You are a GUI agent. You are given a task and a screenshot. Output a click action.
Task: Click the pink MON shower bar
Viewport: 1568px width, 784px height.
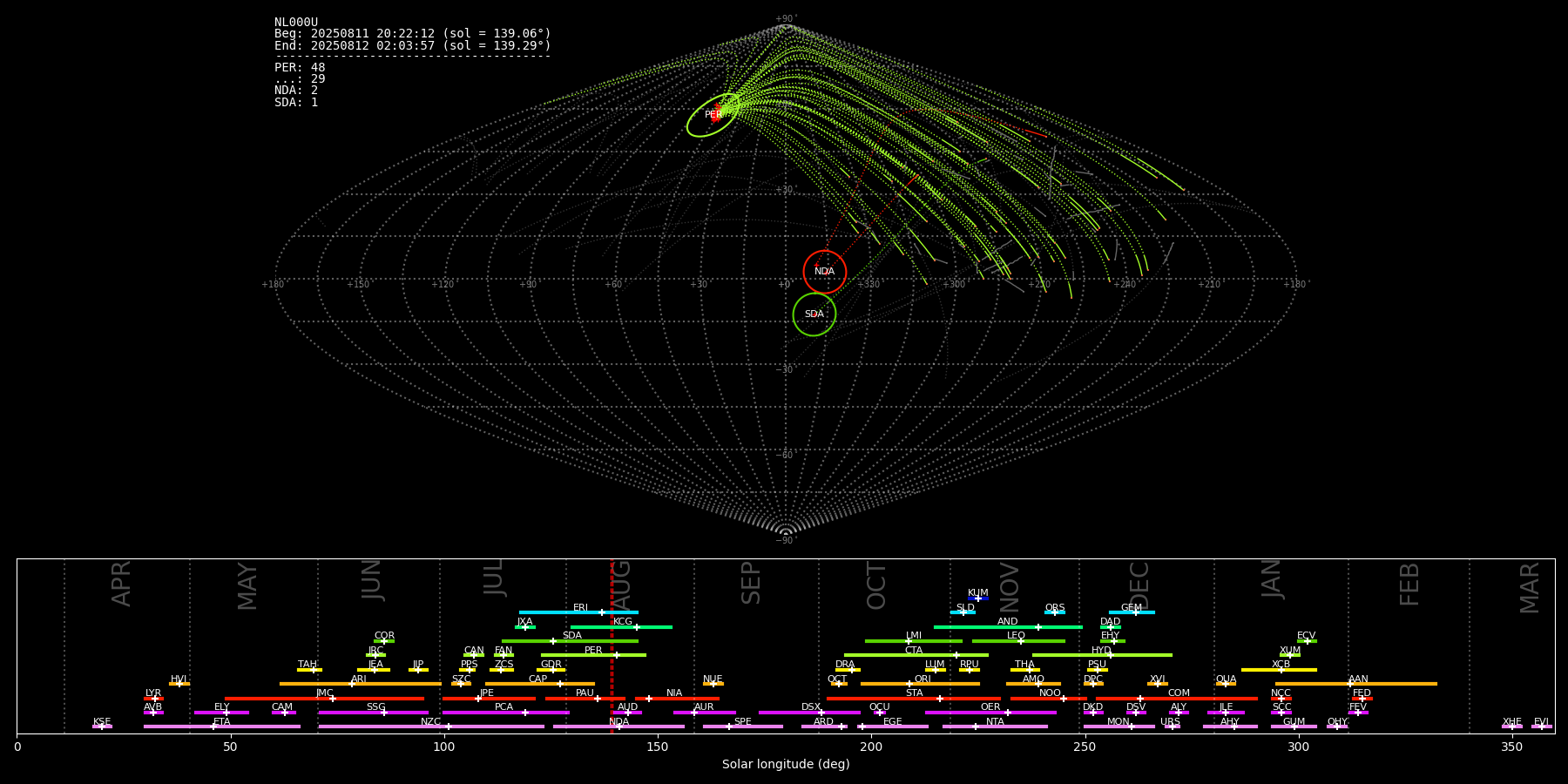coord(1119,727)
